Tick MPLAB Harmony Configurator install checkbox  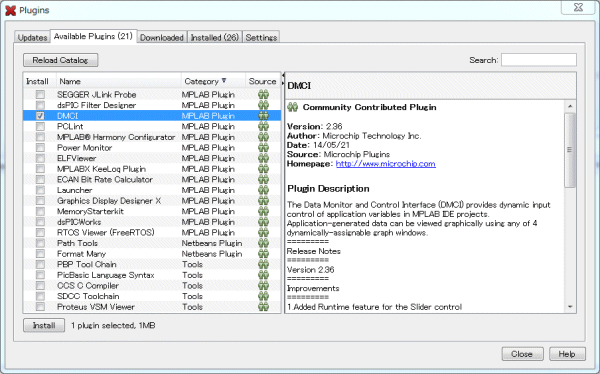pyautogui.click(x=40, y=137)
